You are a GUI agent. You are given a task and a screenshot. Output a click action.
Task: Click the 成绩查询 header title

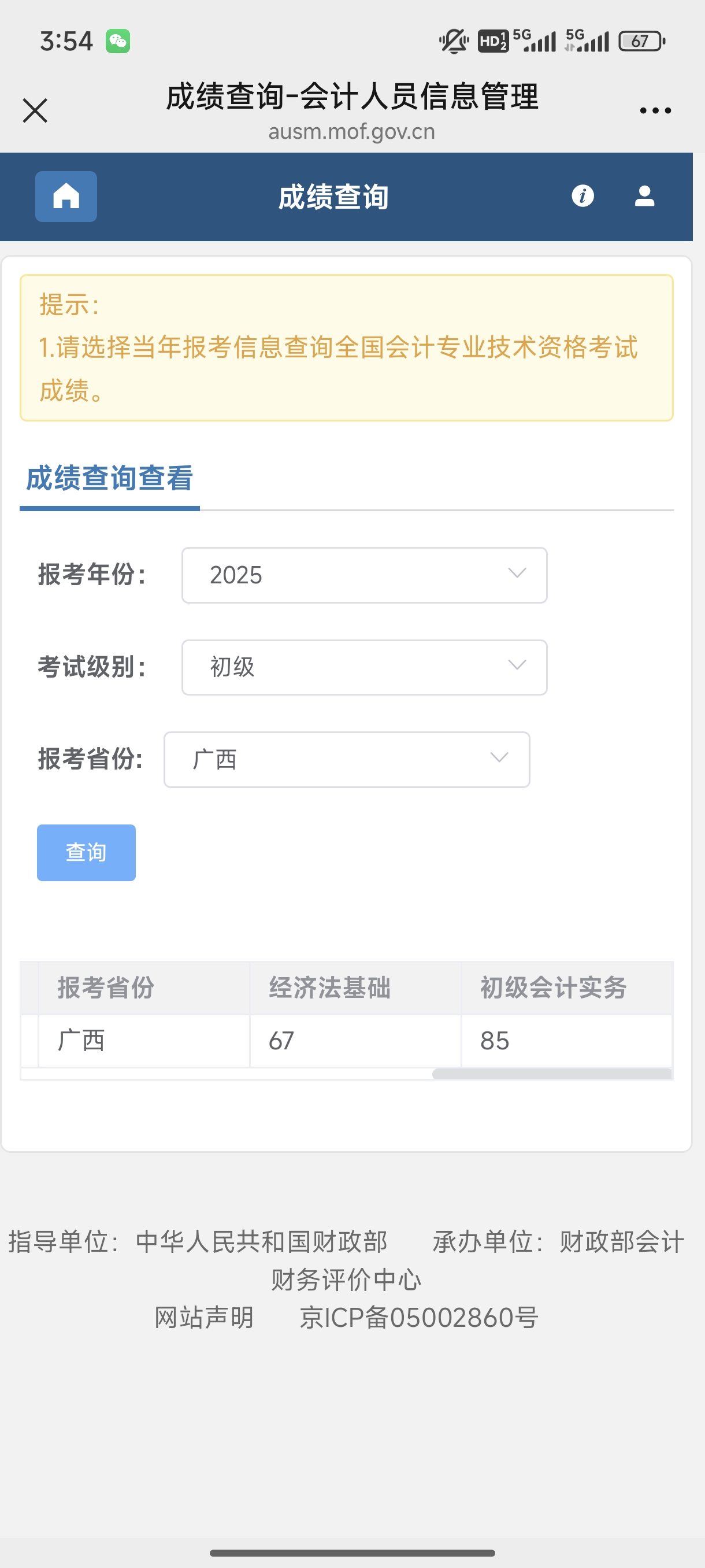pos(333,197)
